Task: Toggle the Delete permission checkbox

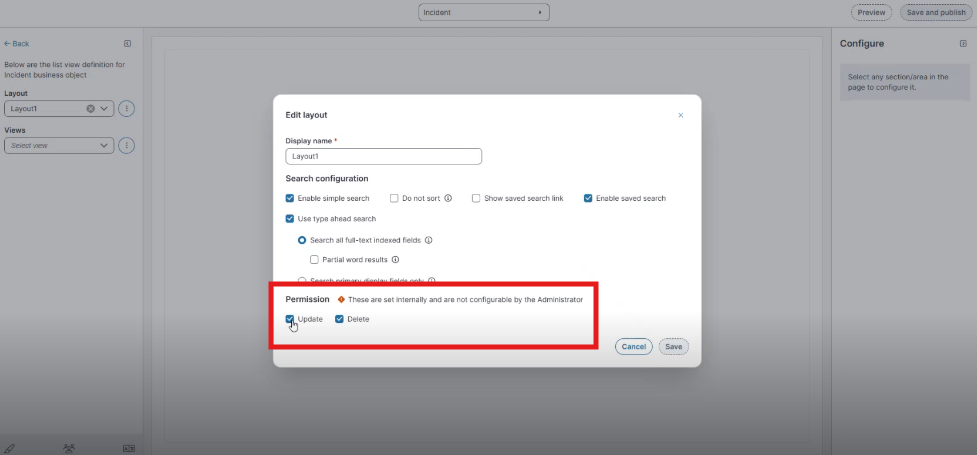Action: [x=340, y=319]
